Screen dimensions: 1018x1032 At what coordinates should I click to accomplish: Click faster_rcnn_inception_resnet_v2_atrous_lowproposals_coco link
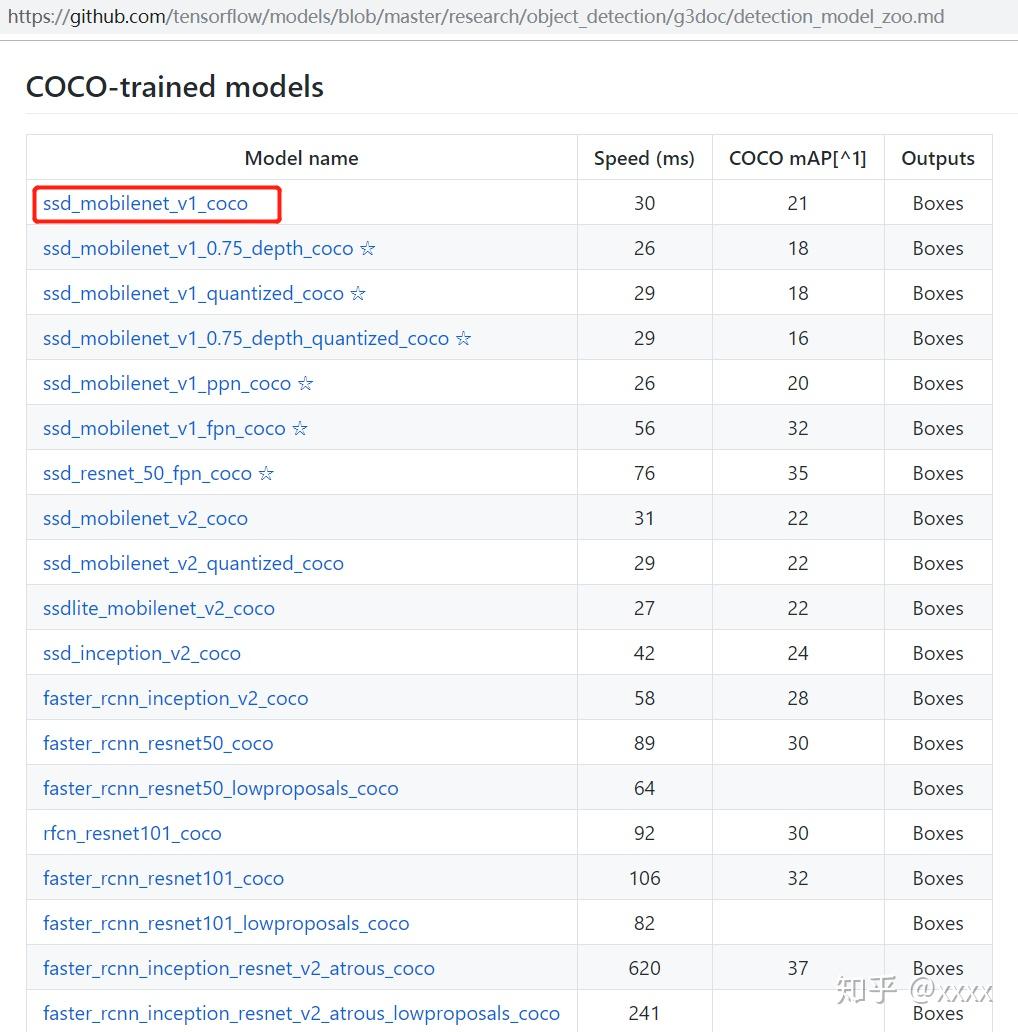(x=301, y=1014)
